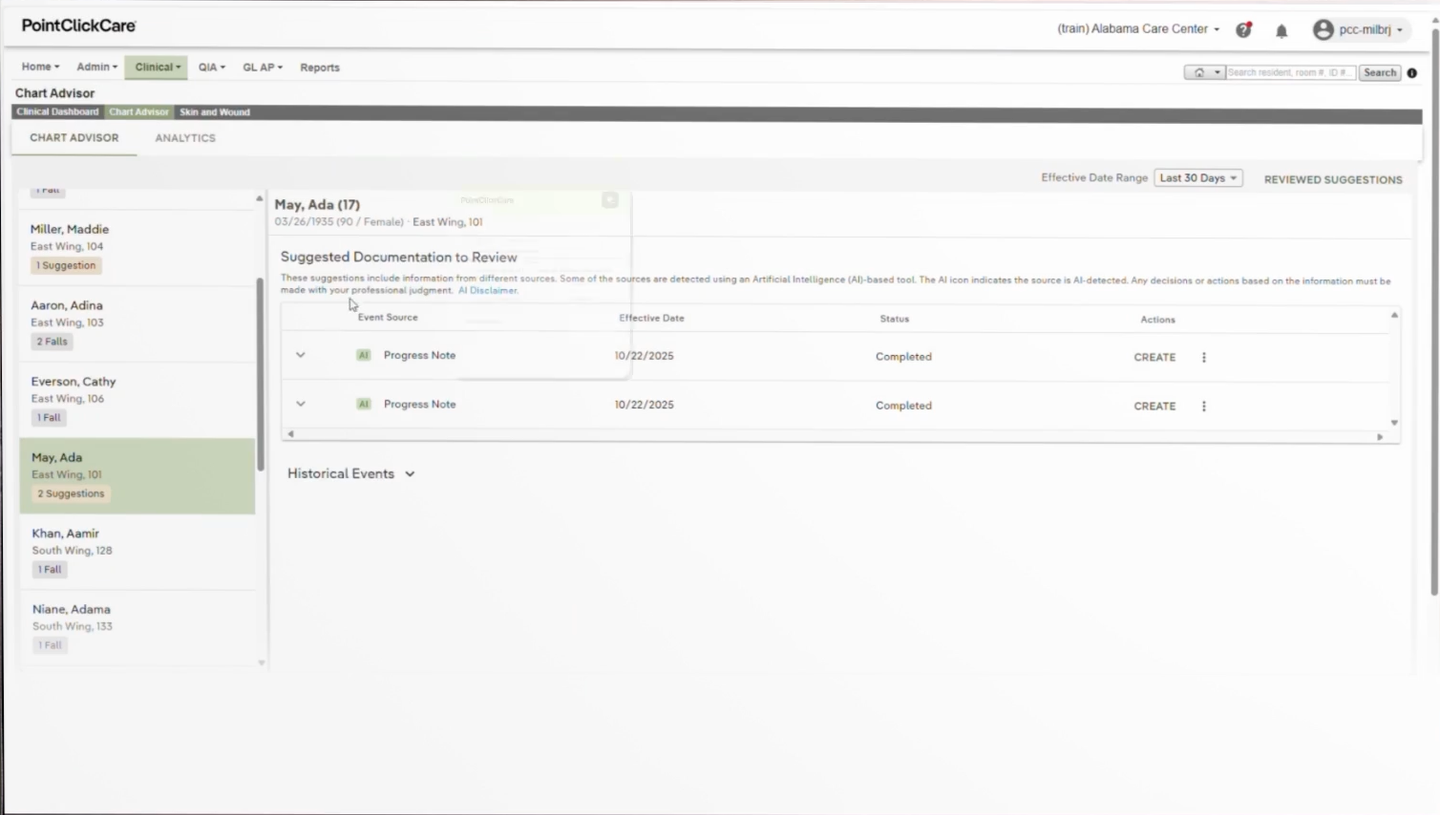This screenshot has height=815, width=1440.
Task: Switch to the ANALYTICS tab
Action: [185, 138]
